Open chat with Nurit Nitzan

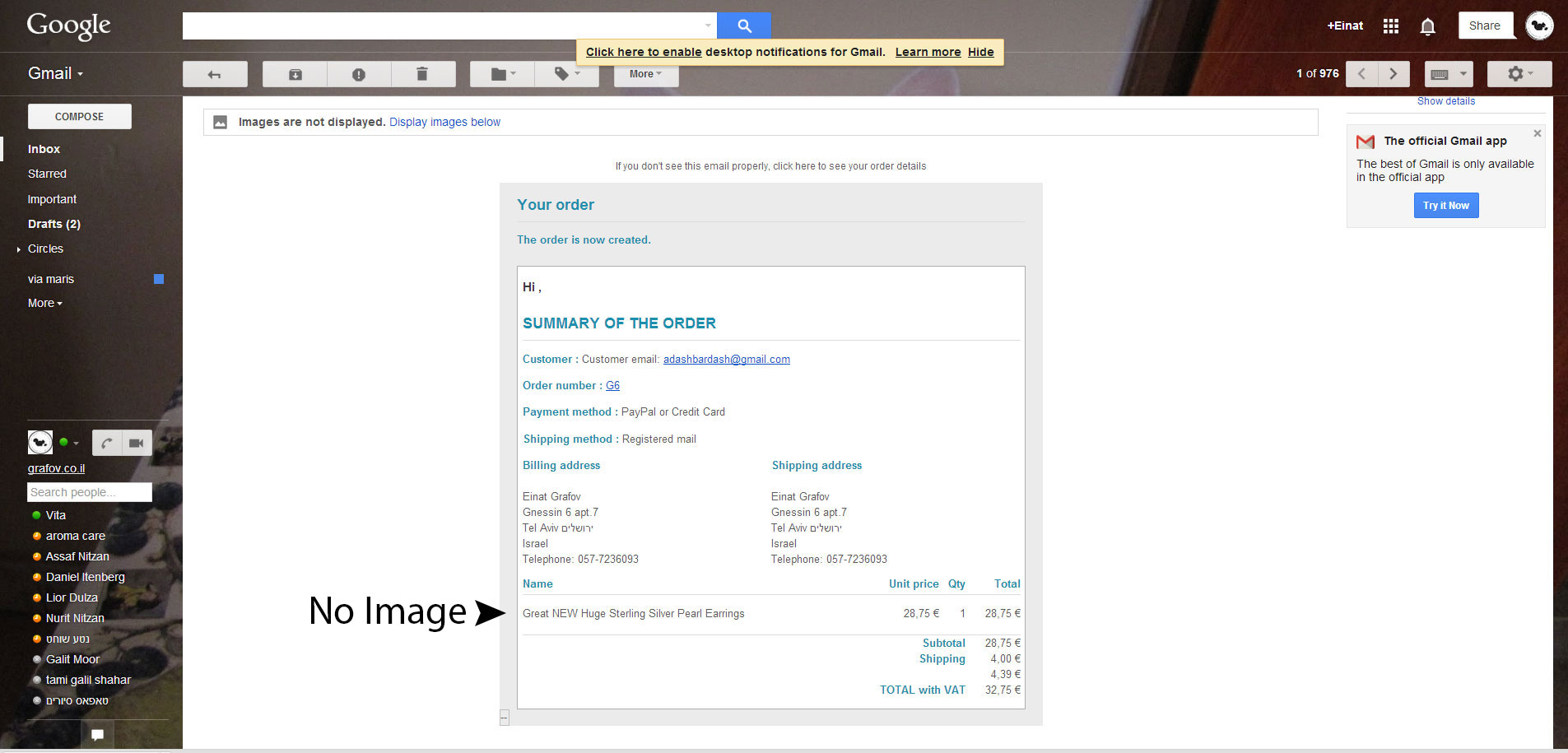(x=75, y=618)
